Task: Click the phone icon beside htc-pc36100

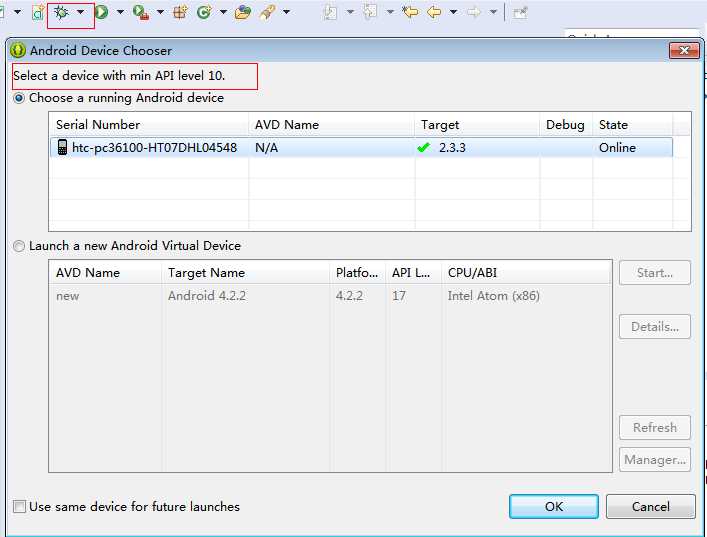Action: click(62, 147)
